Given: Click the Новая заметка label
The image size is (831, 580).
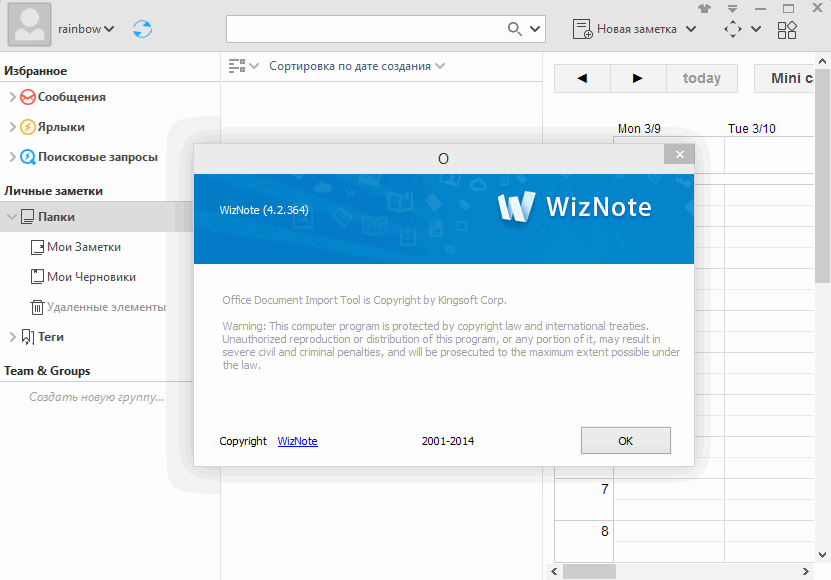Looking at the screenshot, I should 636,29.
